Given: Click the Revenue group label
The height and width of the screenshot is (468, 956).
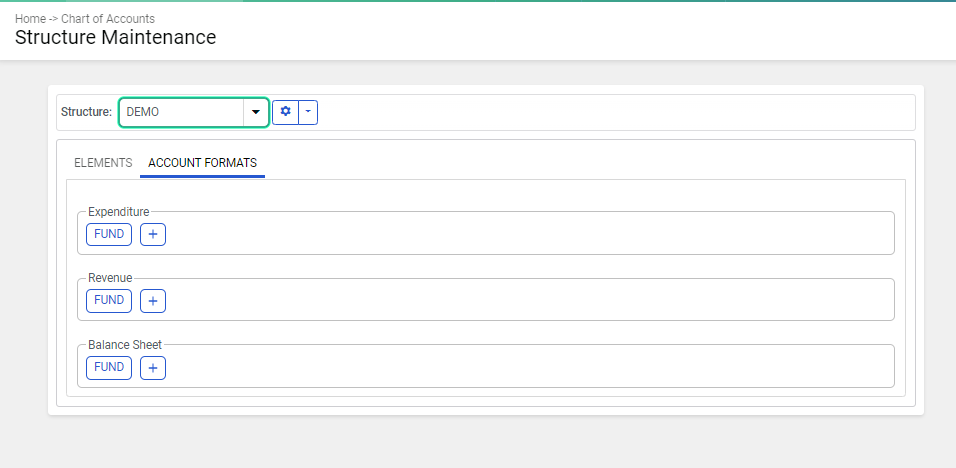Looking at the screenshot, I should pyautogui.click(x=110, y=278).
